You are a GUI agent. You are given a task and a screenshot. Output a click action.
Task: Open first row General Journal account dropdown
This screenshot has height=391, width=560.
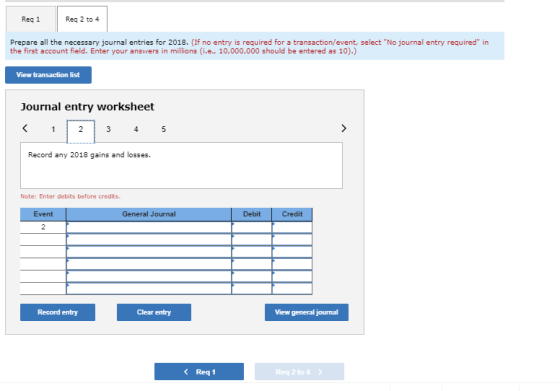tap(149, 227)
